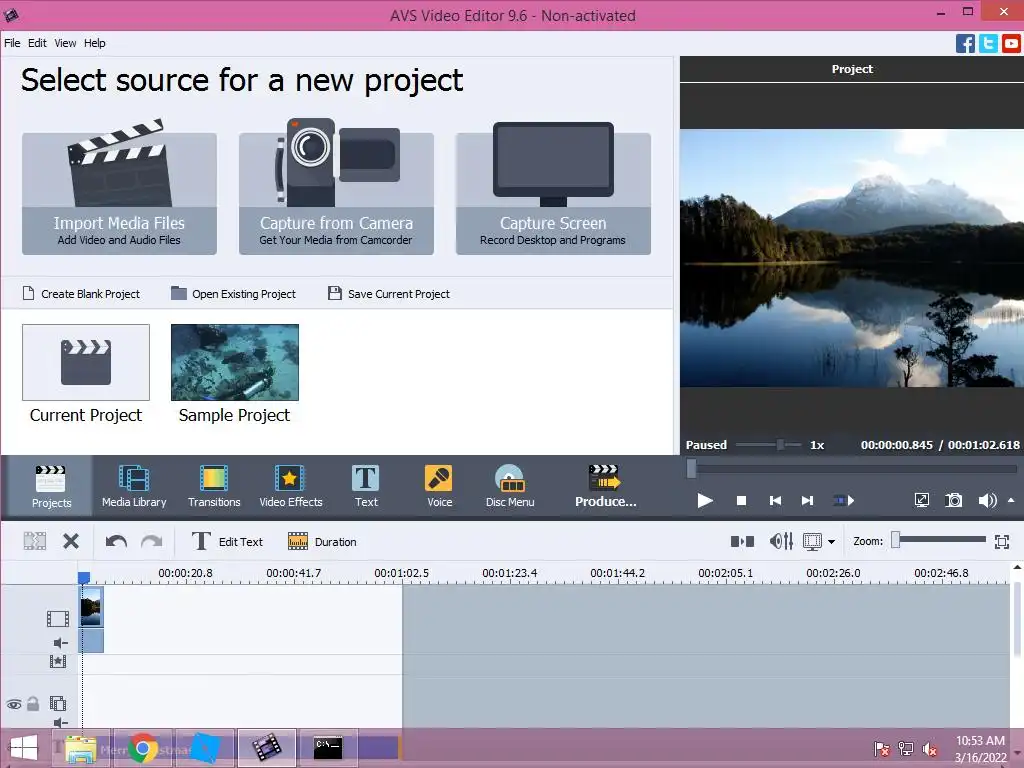Click Create Blank Project
1024x768 pixels.
point(82,294)
